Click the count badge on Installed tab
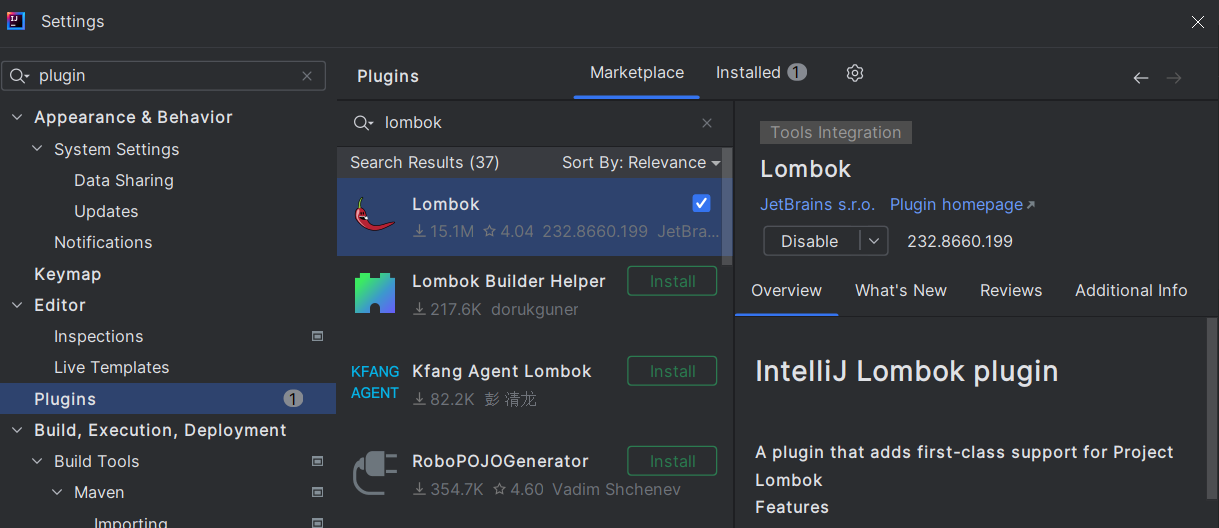Viewport: 1219px width, 528px height. tap(797, 72)
